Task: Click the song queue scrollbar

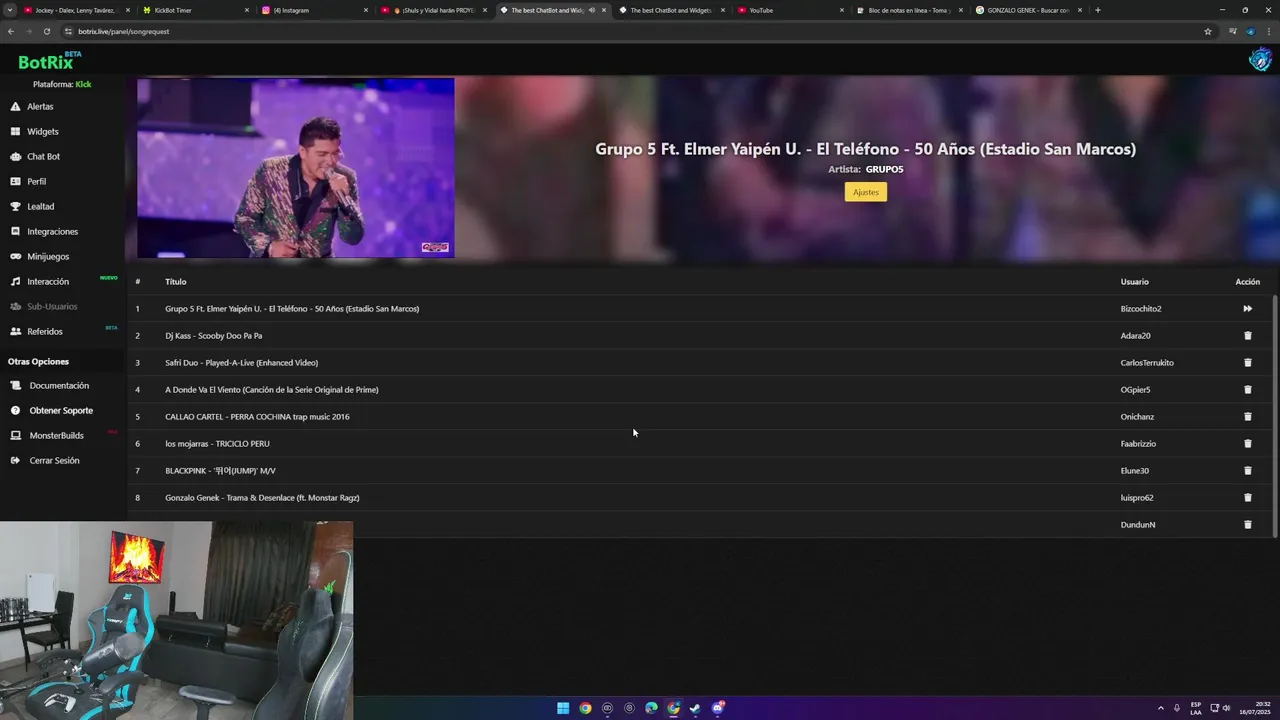Action: tap(1274, 415)
